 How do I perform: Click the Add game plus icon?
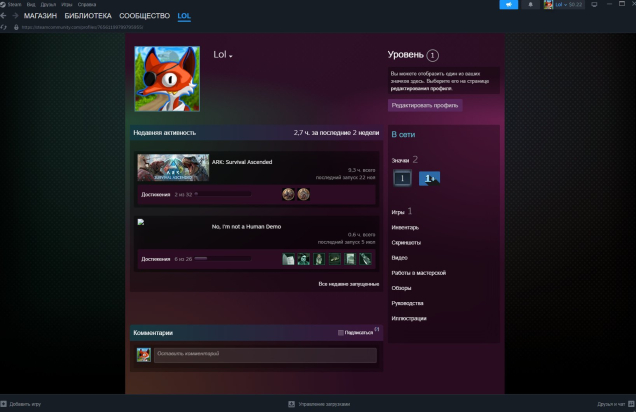point(4,404)
